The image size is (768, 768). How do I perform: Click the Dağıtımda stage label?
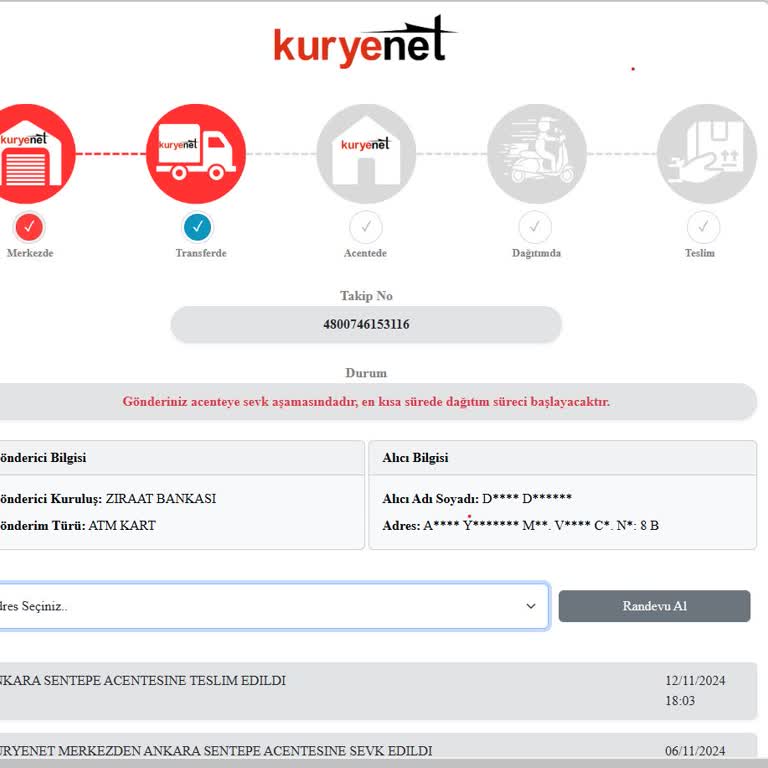(536, 253)
